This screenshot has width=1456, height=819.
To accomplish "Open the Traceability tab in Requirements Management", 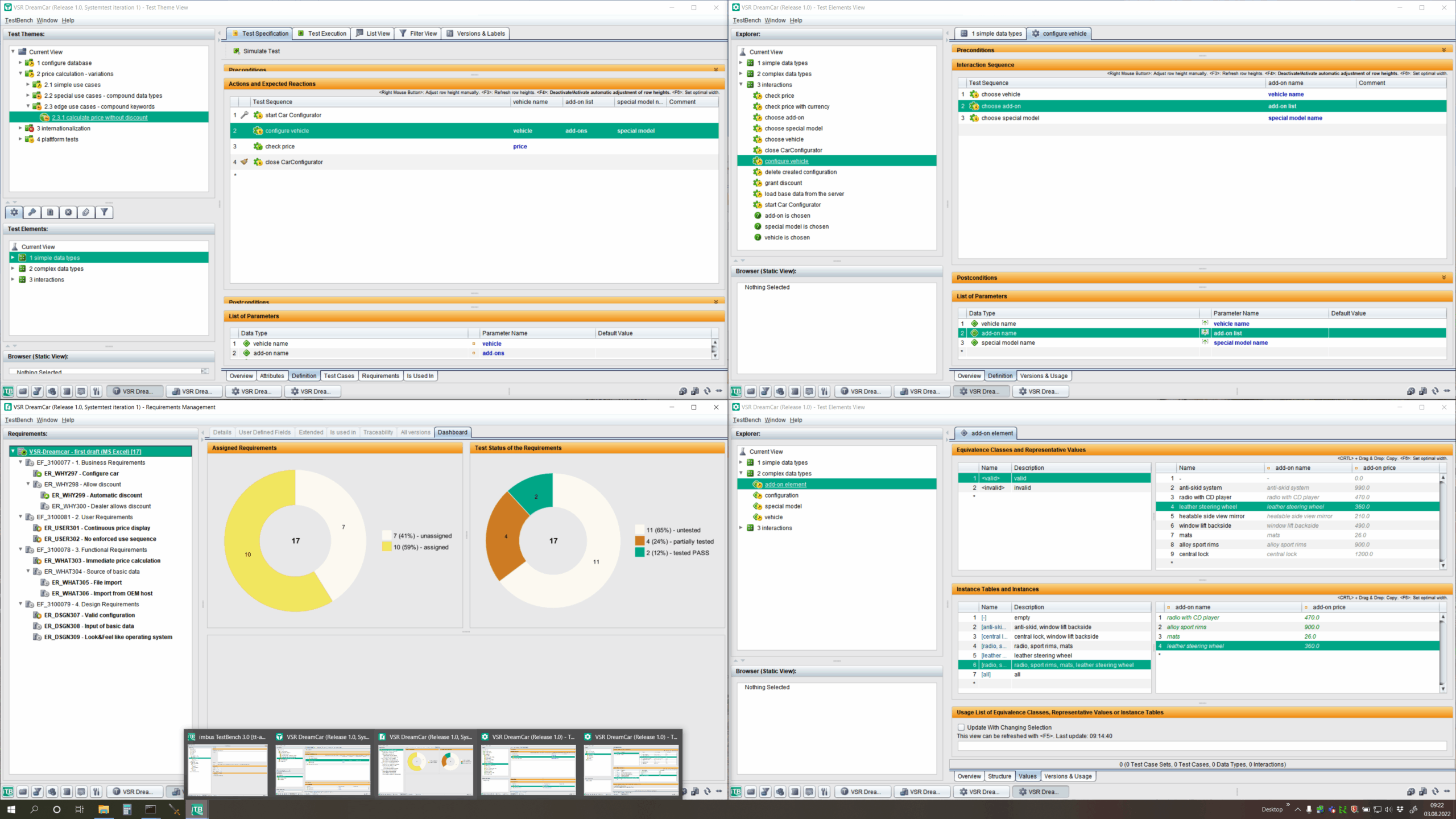I will tap(378, 432).
